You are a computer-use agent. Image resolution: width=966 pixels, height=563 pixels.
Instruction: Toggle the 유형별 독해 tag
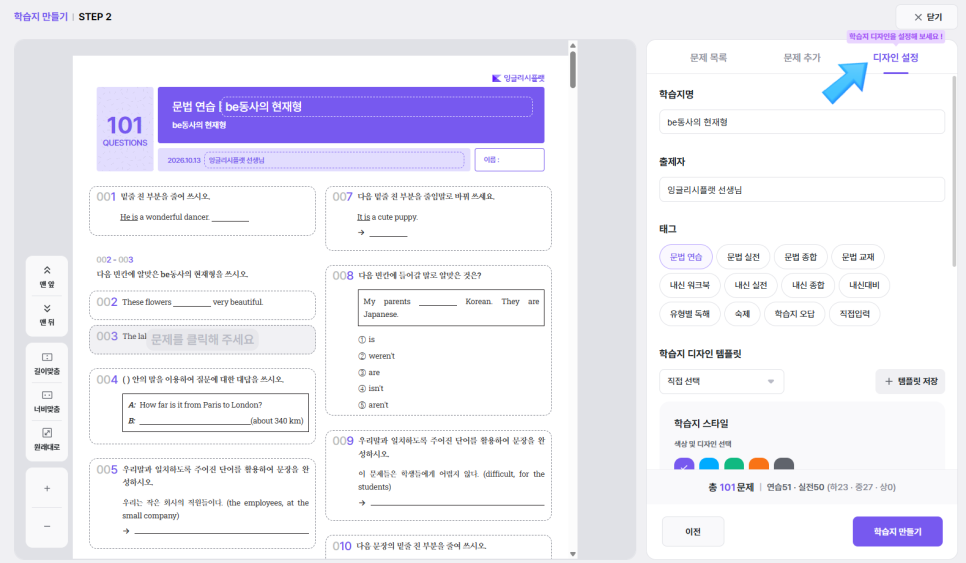click(689, 314)
